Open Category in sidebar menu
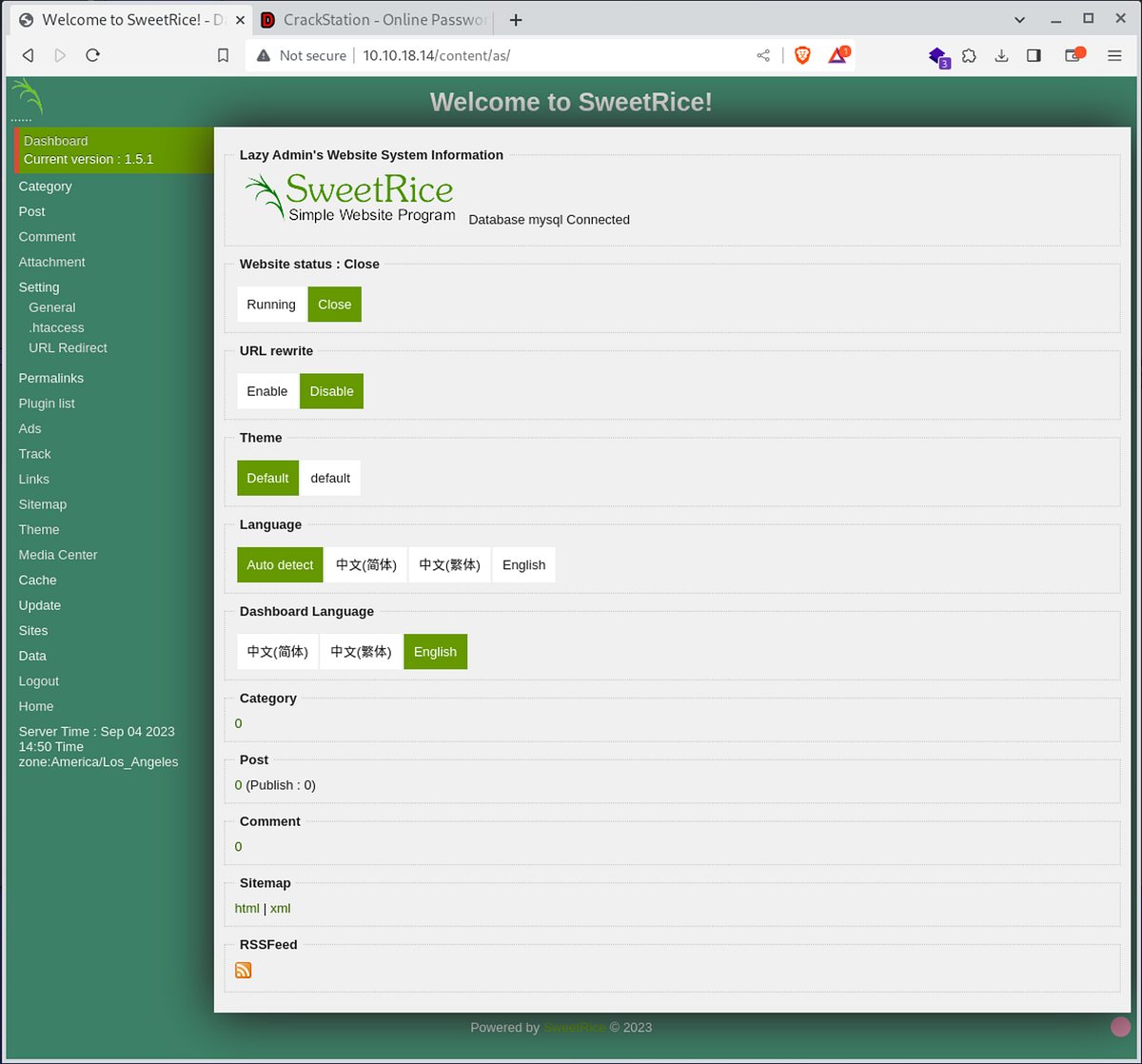 point(45,187)
